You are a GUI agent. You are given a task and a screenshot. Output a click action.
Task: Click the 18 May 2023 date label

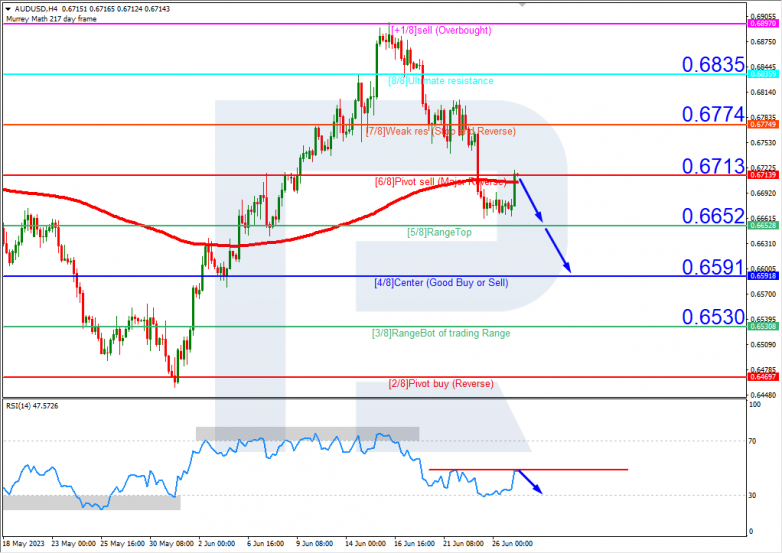point(23,544)
